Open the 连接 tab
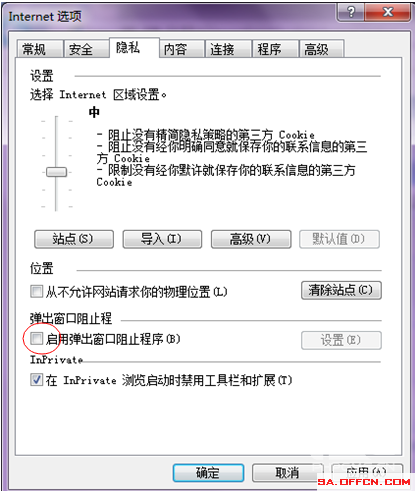Screen dimensions: 415x491 pos(228,50)
